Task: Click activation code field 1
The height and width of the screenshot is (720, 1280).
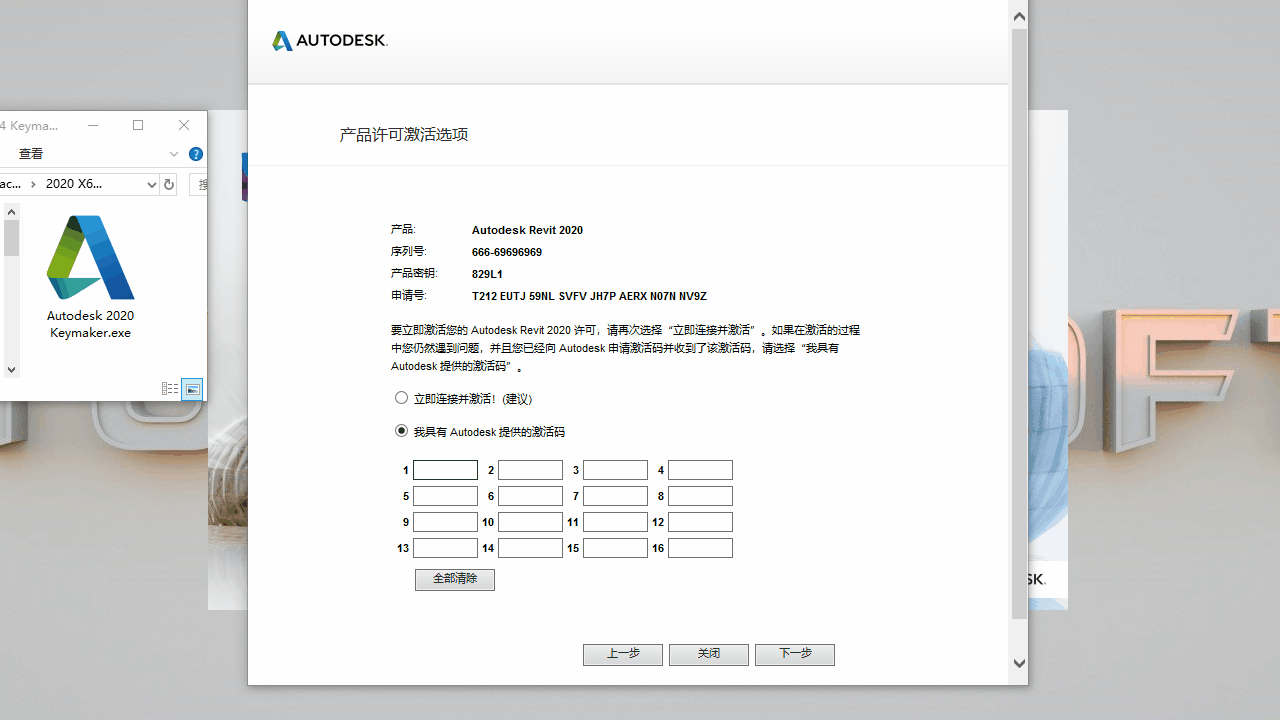Action: coord(446,470)
